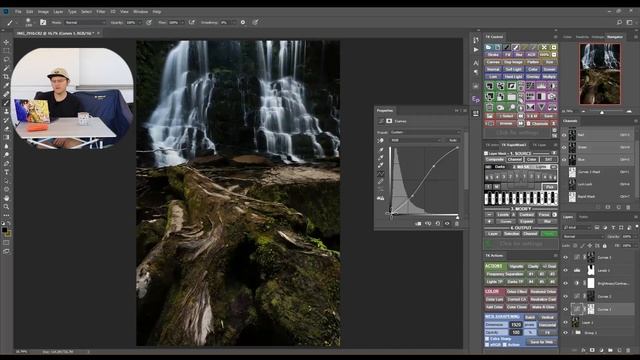Open RGB channel dropdown in Curves
640x360 pixels.
click(x=416, y=140)
